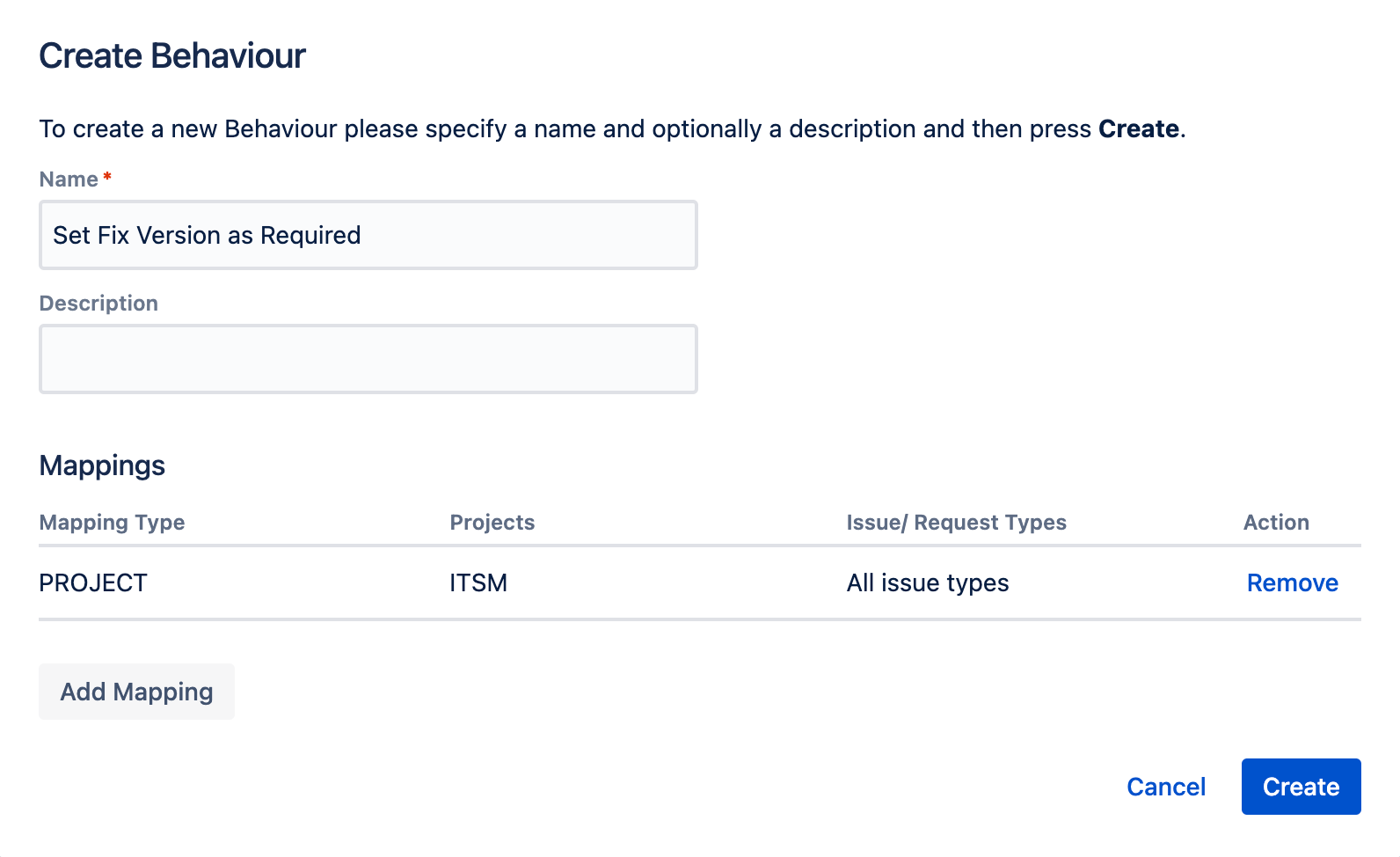Select the All issue types cell
The height and width of the screenshot is (857, 1400).
pyautogui.click(x=928, y=582)
